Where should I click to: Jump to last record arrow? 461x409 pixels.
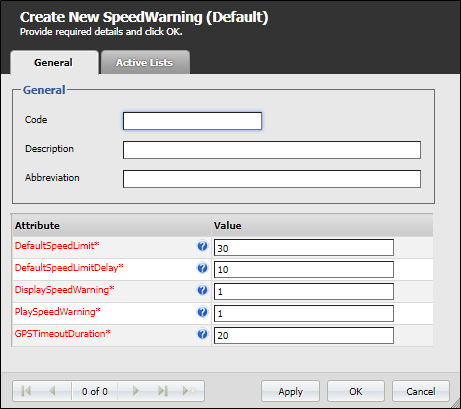pyautogui.click(x=163, y=391)
